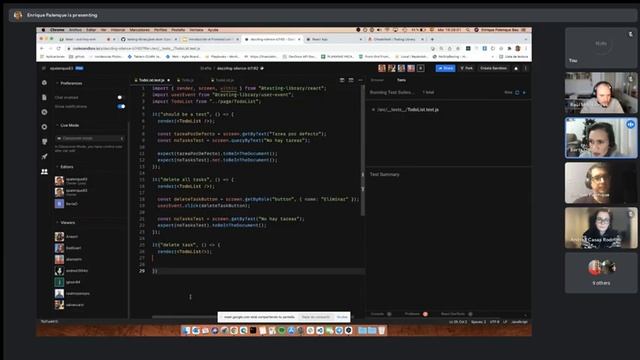The width and height of the screenshot is (640, 360).
Task: Open the Apple menu icon
Action: pos(43,30)
